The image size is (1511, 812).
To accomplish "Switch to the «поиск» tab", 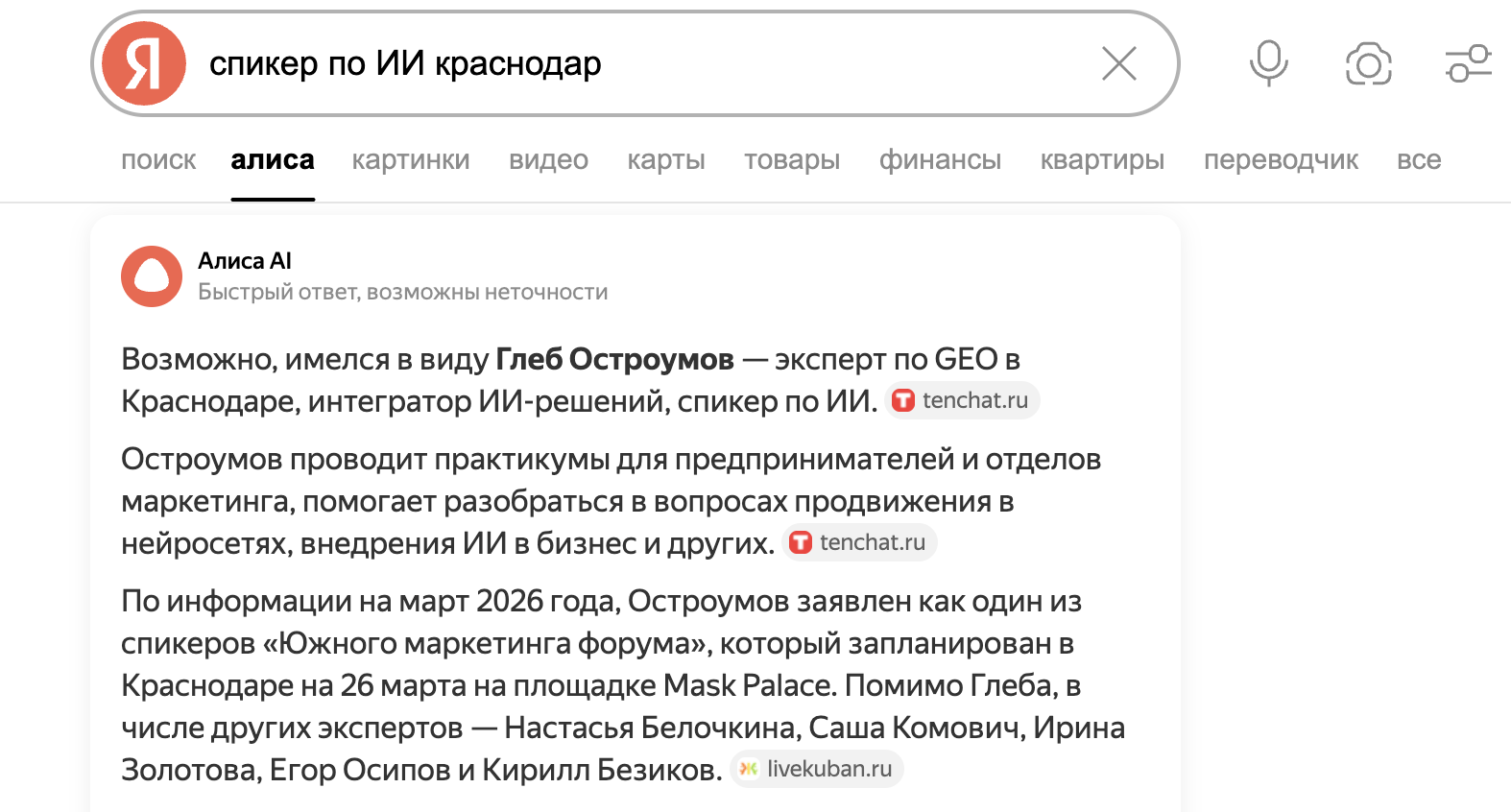I will 158,160.
